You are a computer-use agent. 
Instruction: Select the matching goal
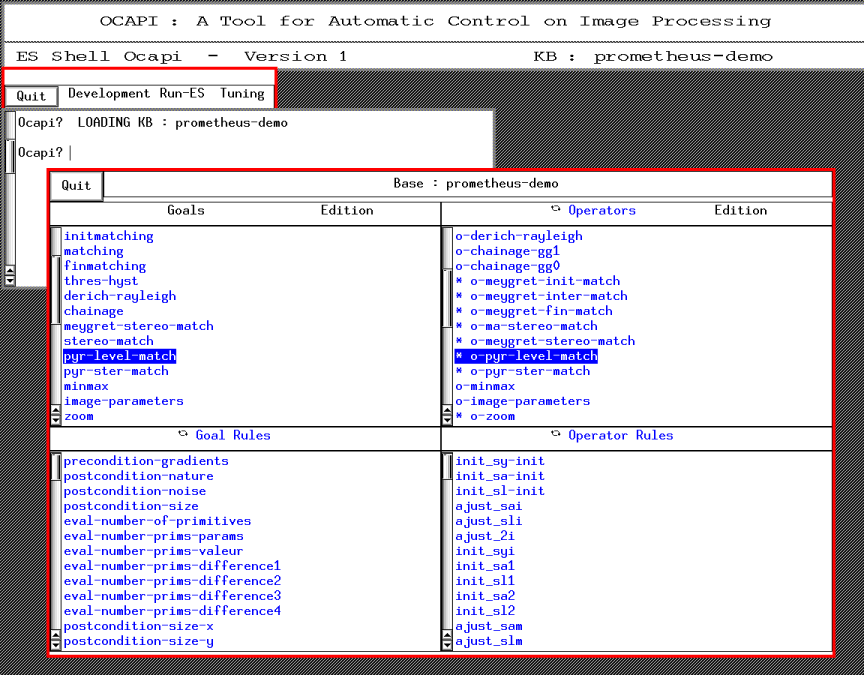(94, 251)
